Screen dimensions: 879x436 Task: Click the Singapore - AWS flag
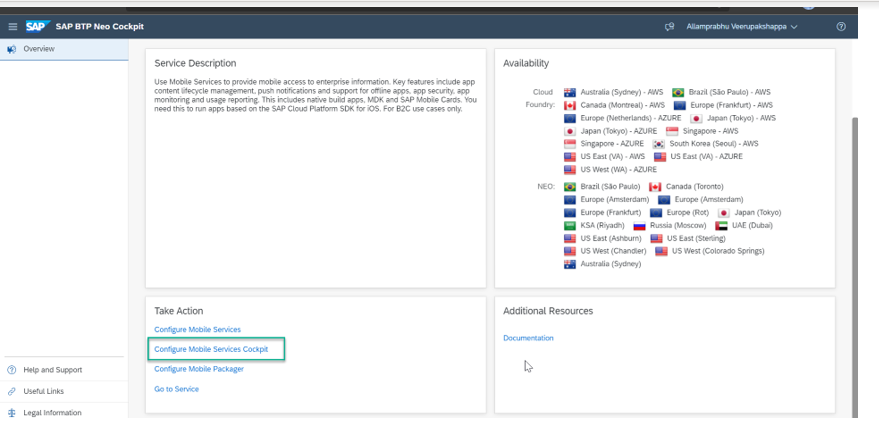tap(672, 131)
